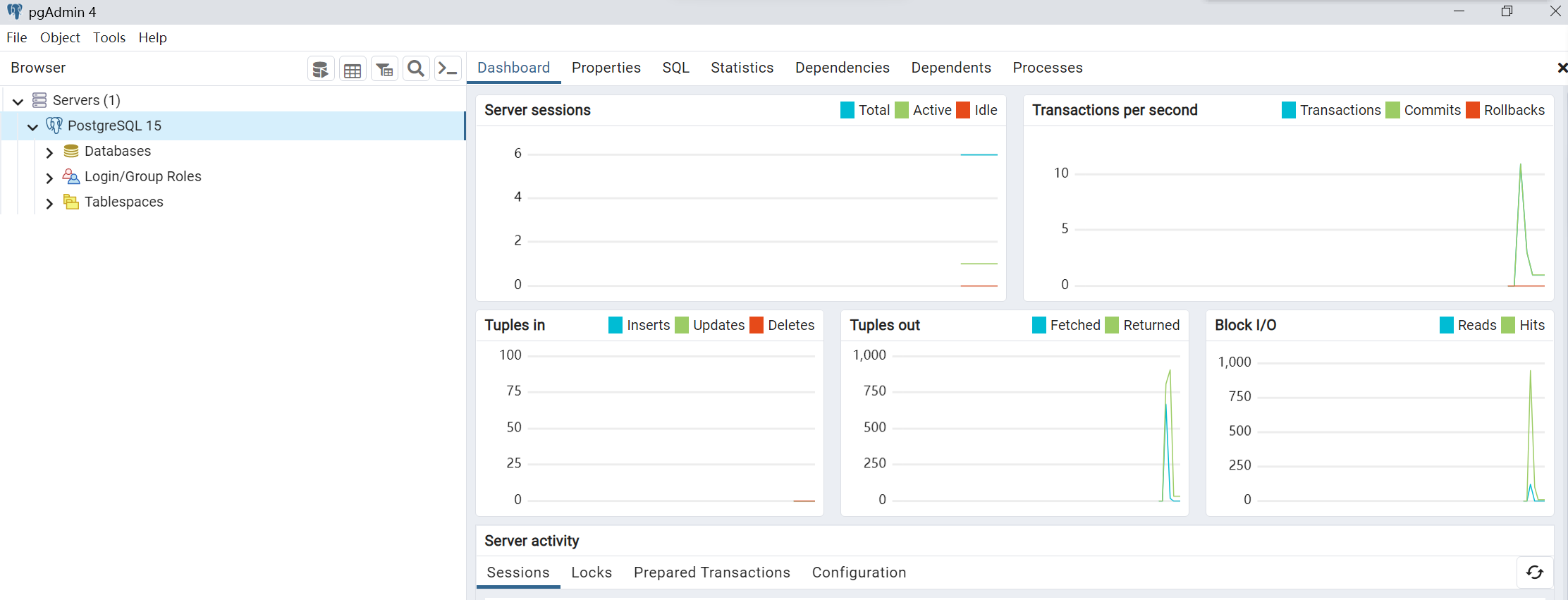Screen dimensions: 1568x600
Task: Open the Tools menu
Action: [x=109, y=37]
